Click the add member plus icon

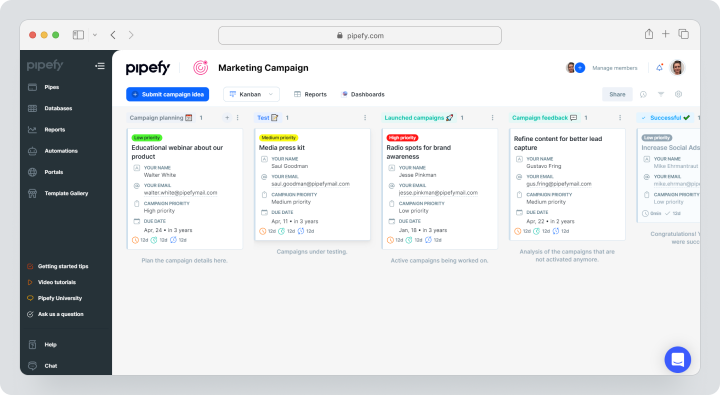(x=580, y=68)
